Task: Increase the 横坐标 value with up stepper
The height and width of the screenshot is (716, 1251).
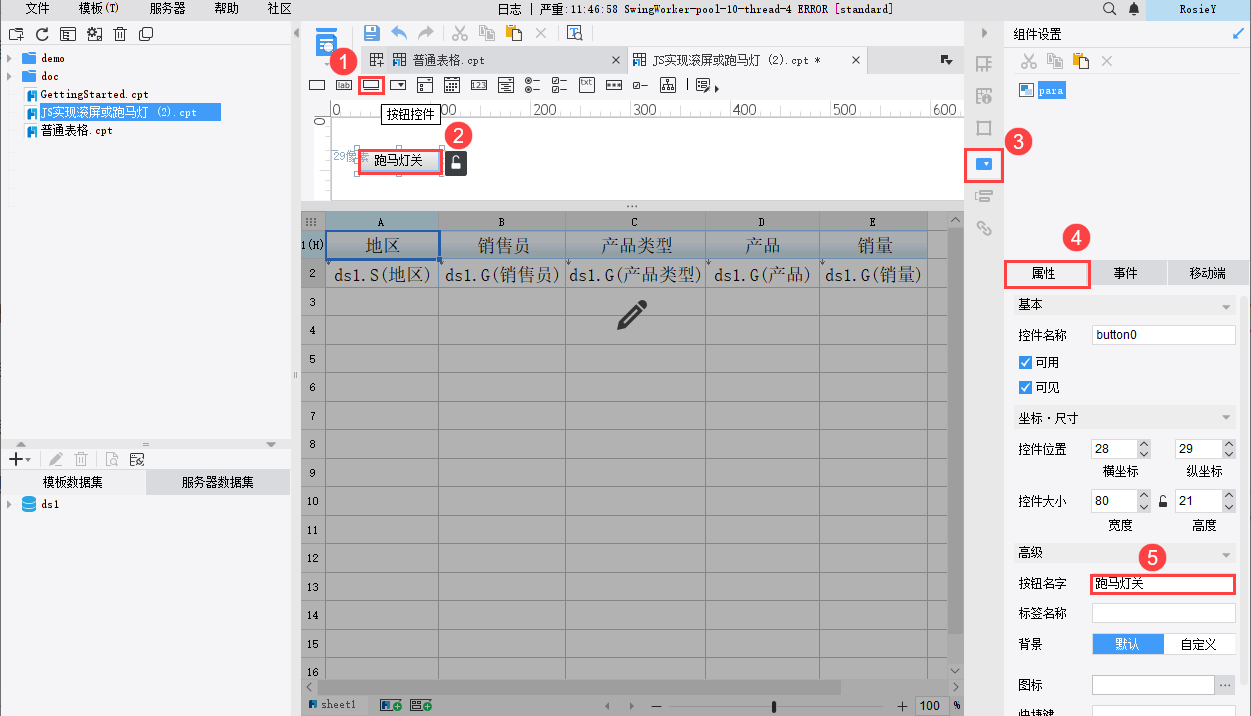Action: click(1144, 444)
